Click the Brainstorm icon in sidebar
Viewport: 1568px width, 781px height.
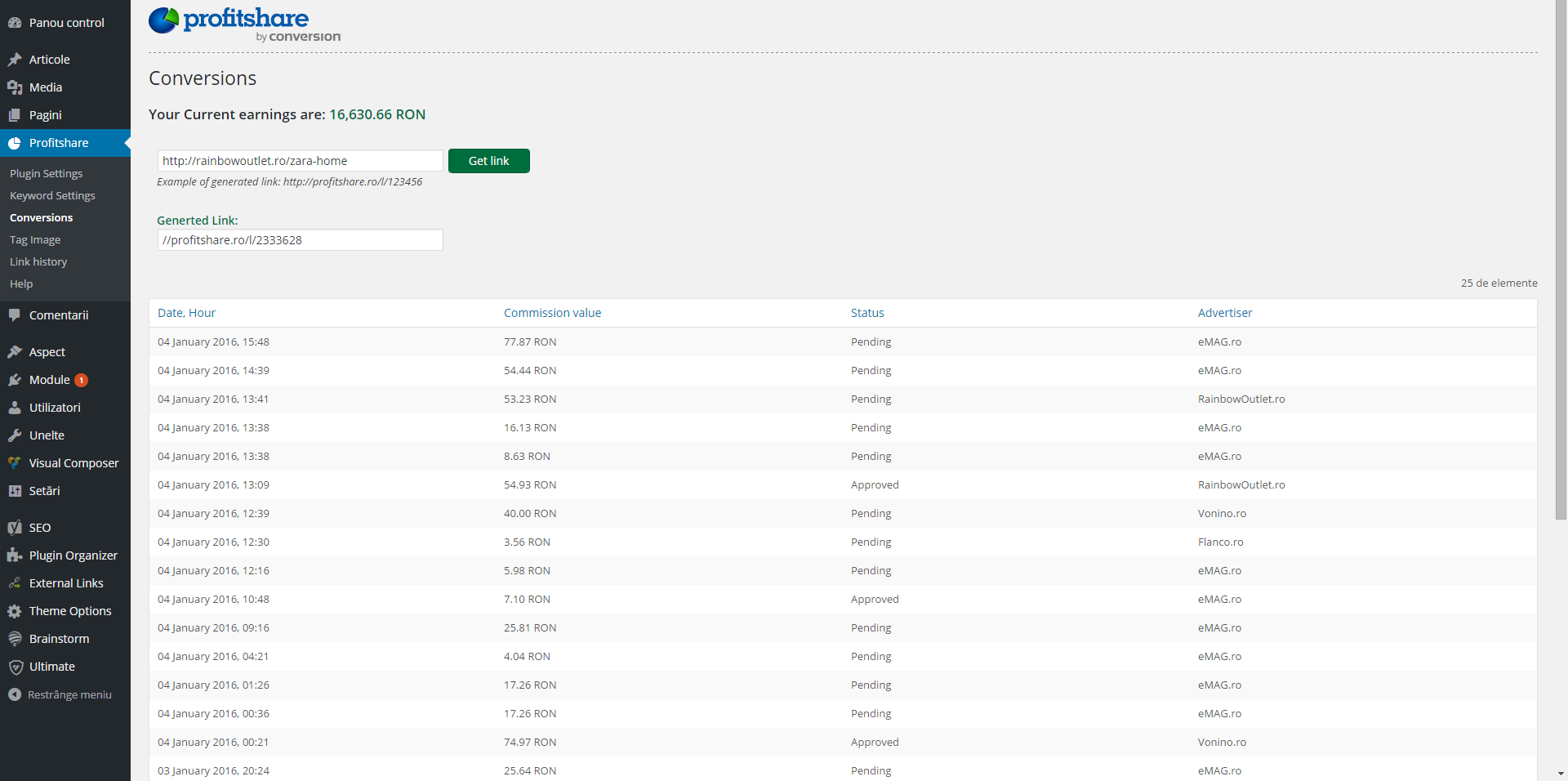click(15, 639)
